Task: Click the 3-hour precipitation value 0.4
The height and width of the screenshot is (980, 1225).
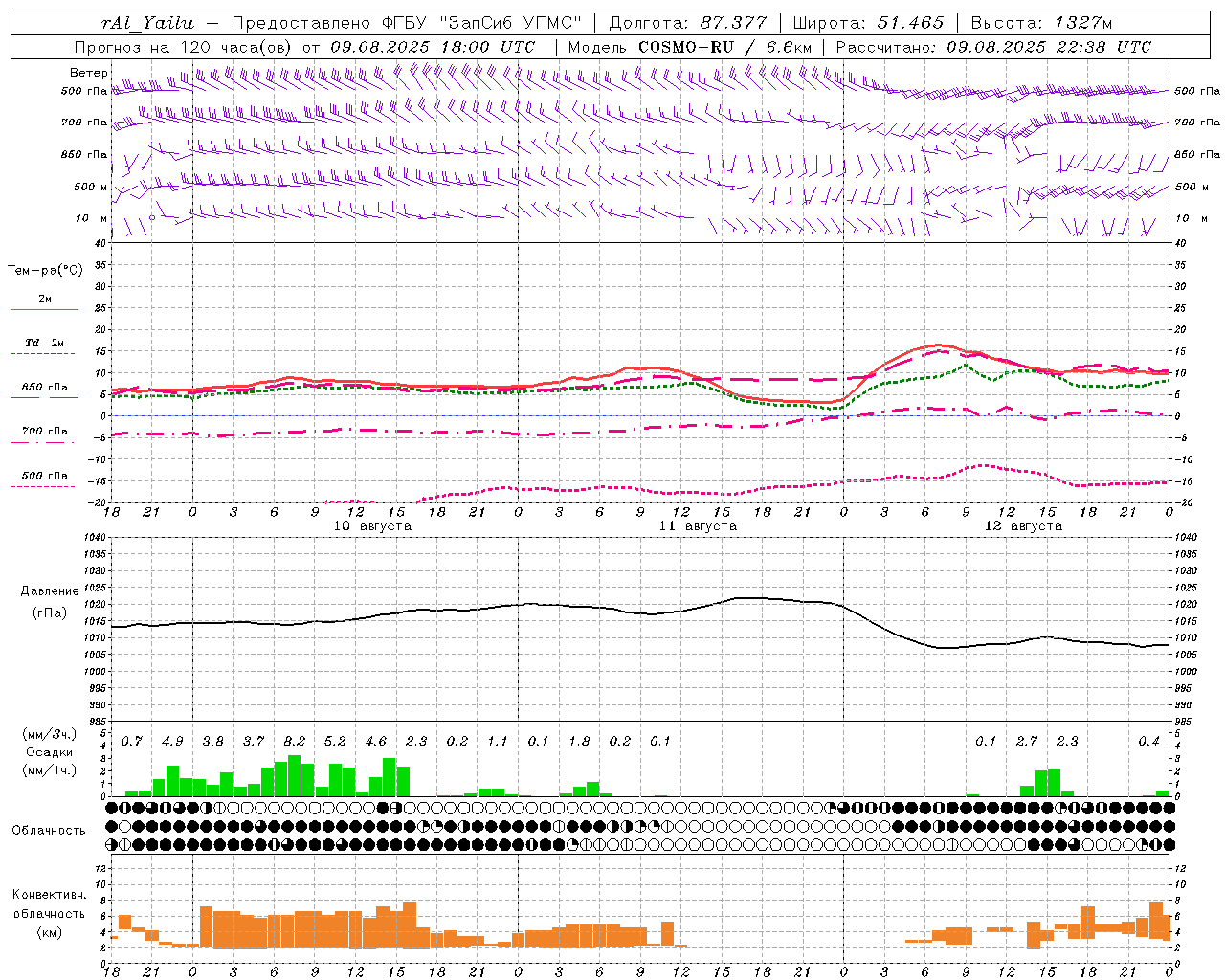Action: coord(1148,742)
